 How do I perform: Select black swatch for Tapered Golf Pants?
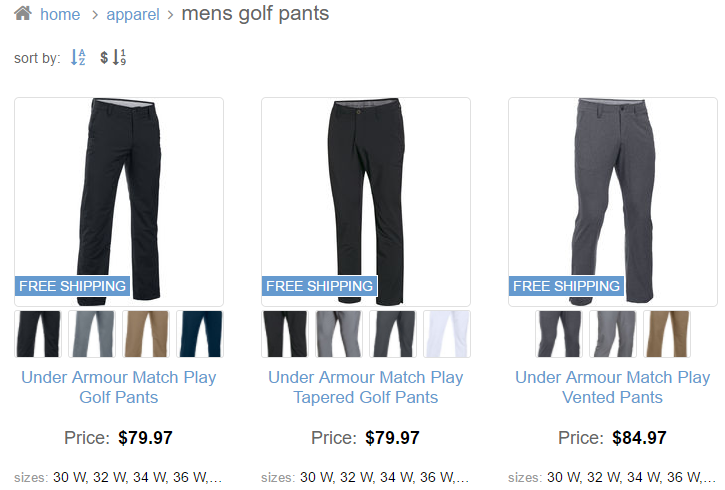pyautogui.click(x=285, y=334)
